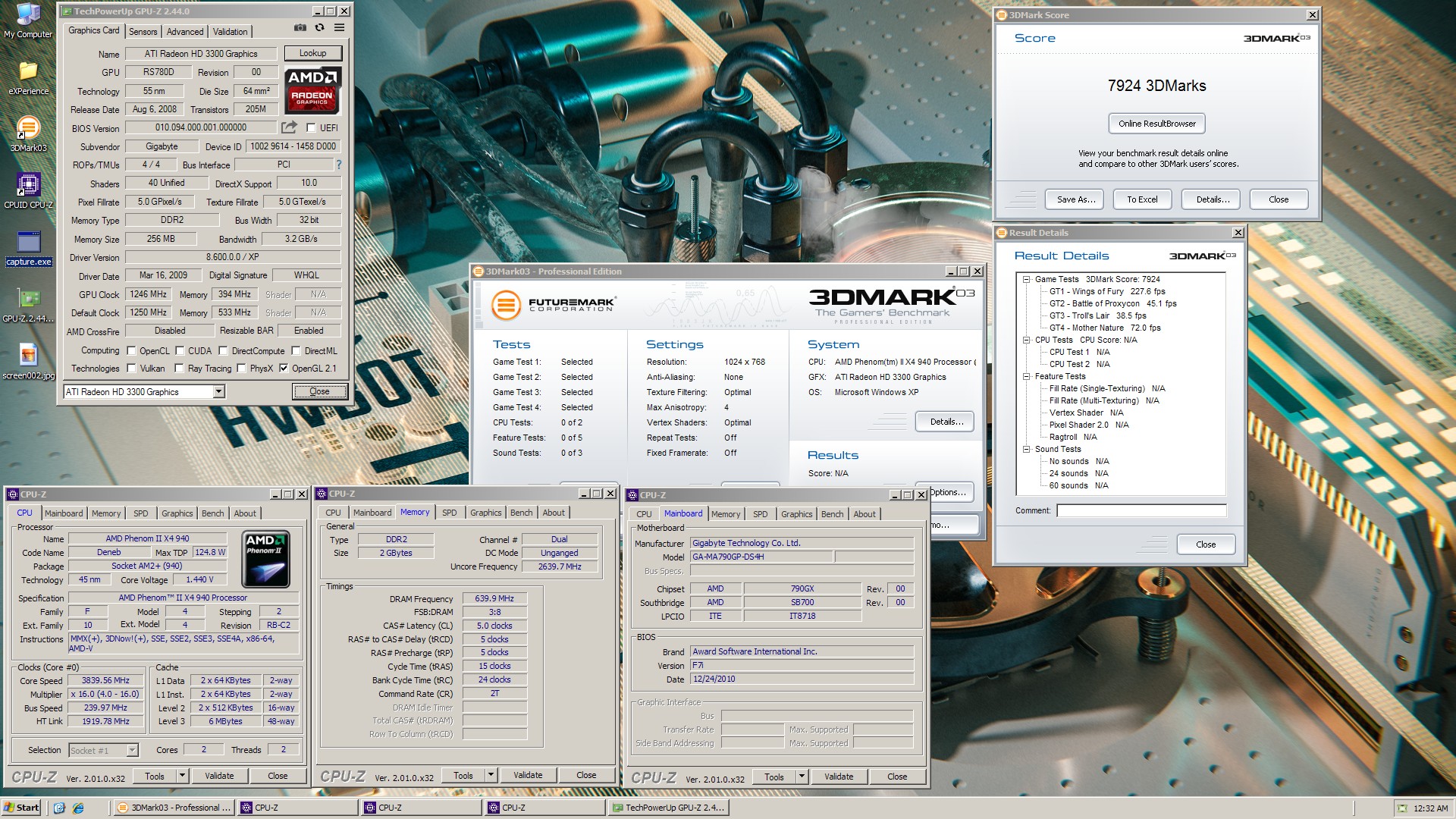The image size is (1456, 819).
Task: Click the To Excel button
Action: (x=1142, y=199)
